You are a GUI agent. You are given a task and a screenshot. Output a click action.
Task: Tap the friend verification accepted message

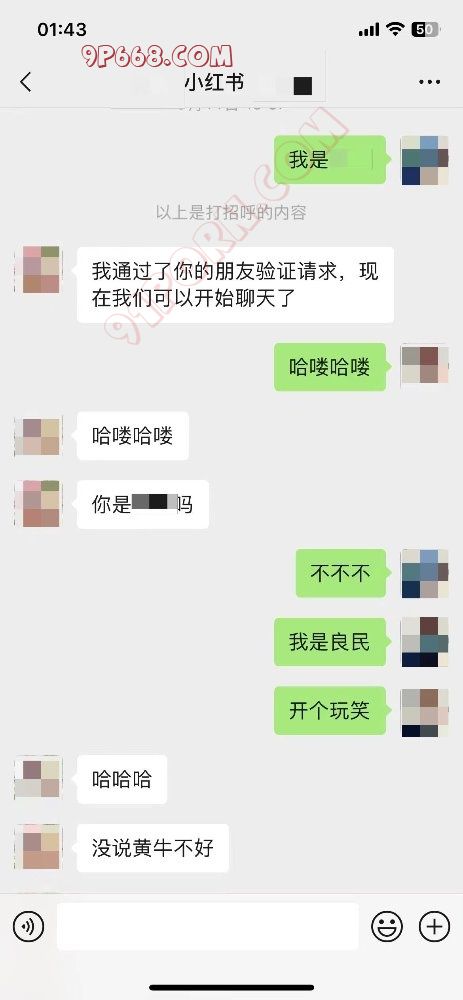point(235,284)
